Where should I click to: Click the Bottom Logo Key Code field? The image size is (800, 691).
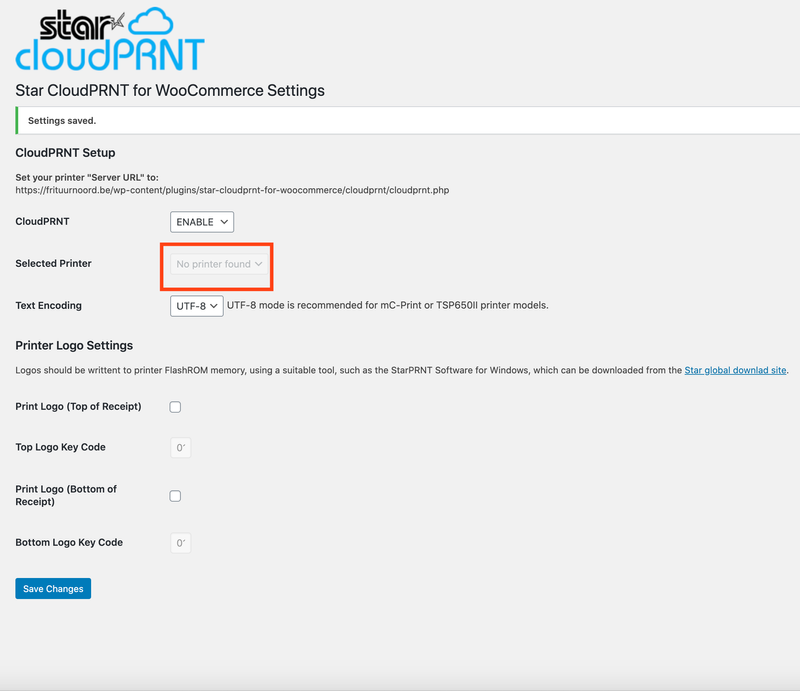[181, 543]
